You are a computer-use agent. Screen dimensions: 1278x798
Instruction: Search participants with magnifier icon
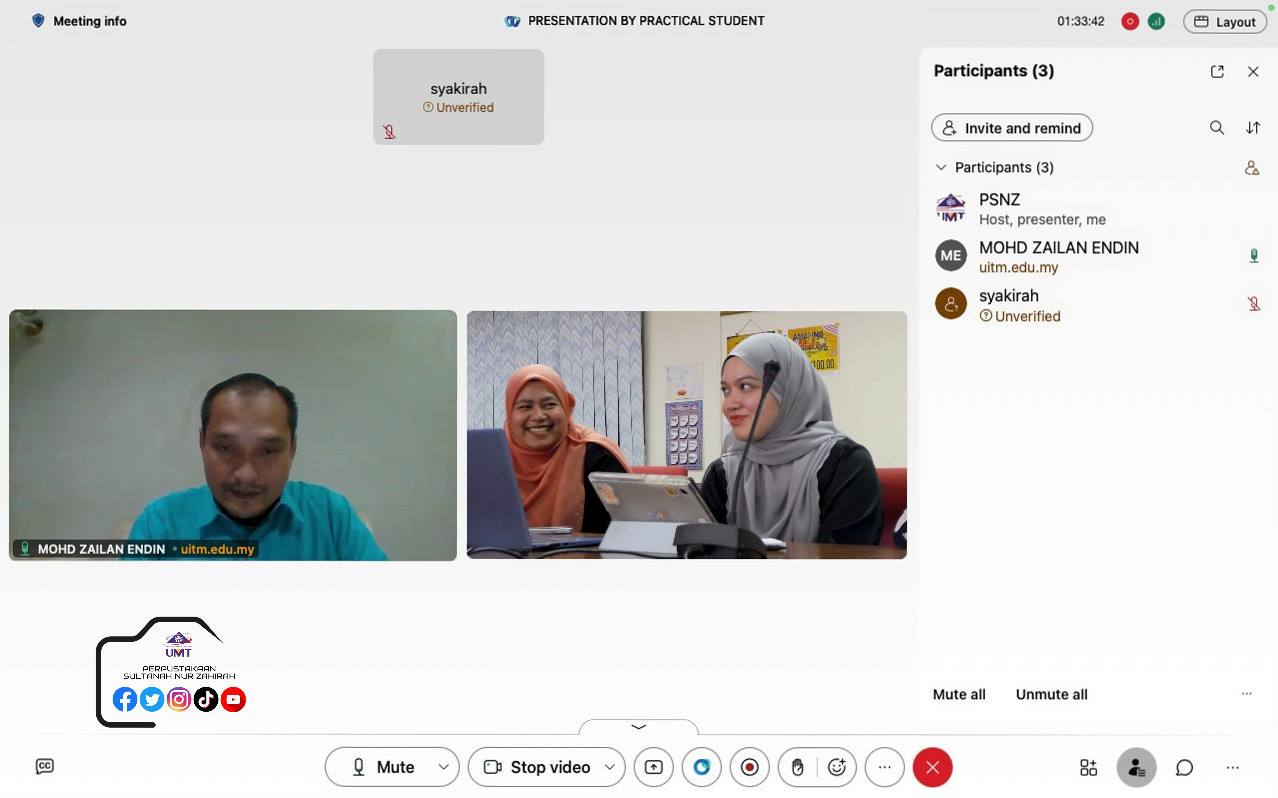coord(1217,128)
